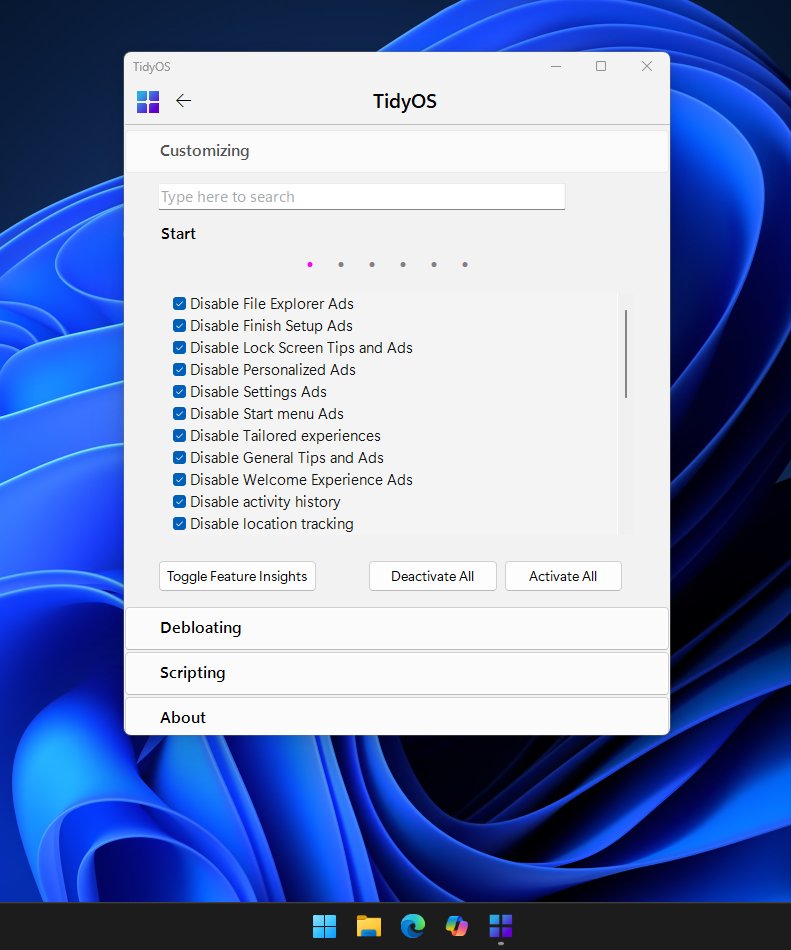Uncheck Disable File Explorer Ads
Viewport: 791px width, 950px height.
(x=179, y=304)
